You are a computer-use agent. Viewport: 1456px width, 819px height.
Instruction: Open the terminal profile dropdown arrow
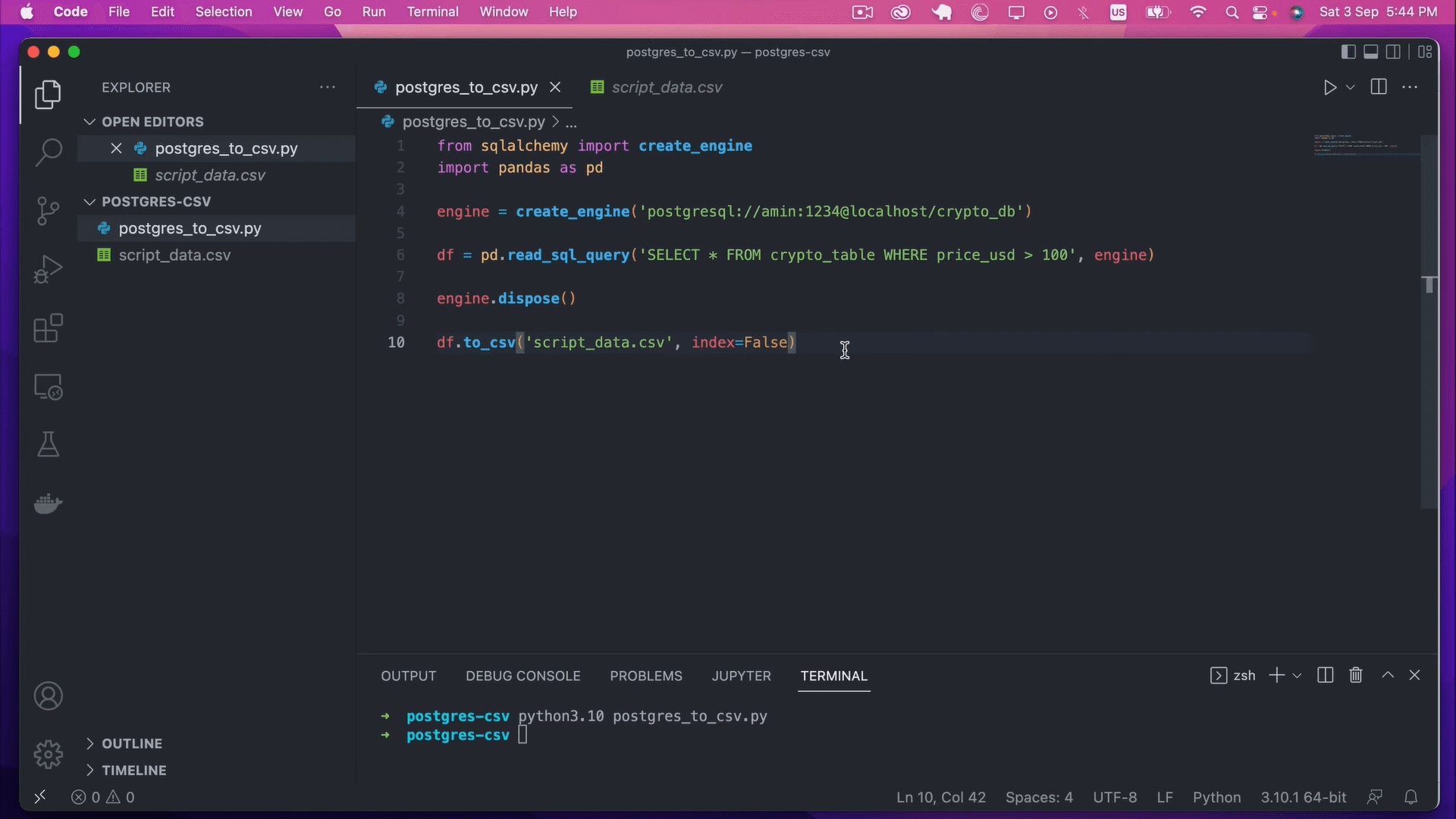[x=1298, y=675]
